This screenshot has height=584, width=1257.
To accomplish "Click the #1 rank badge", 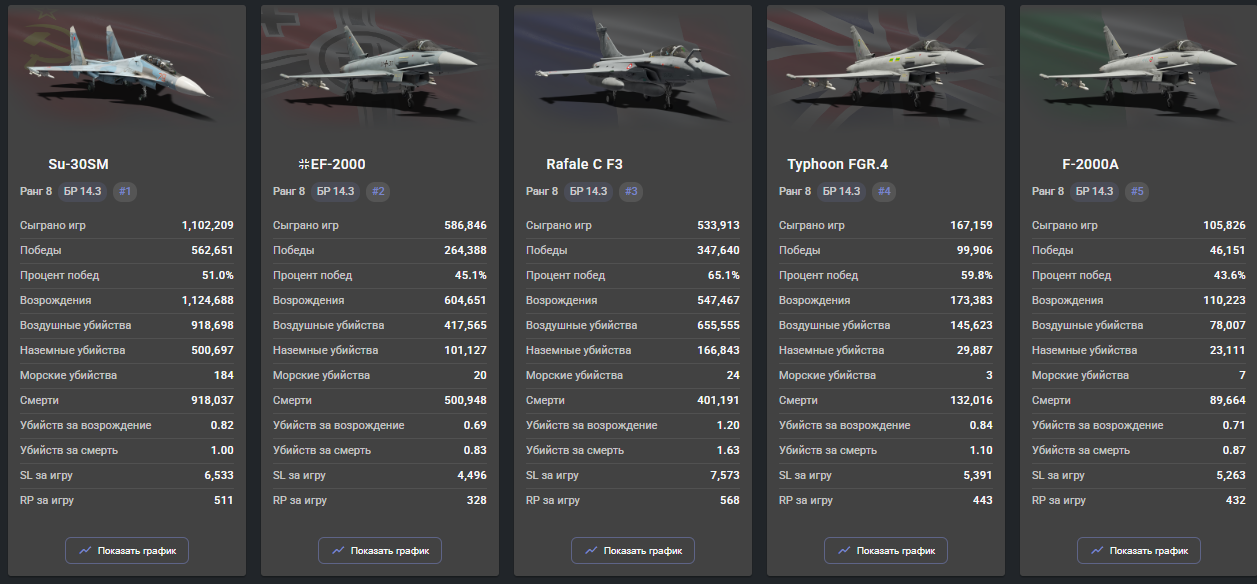I will (125, 191).
